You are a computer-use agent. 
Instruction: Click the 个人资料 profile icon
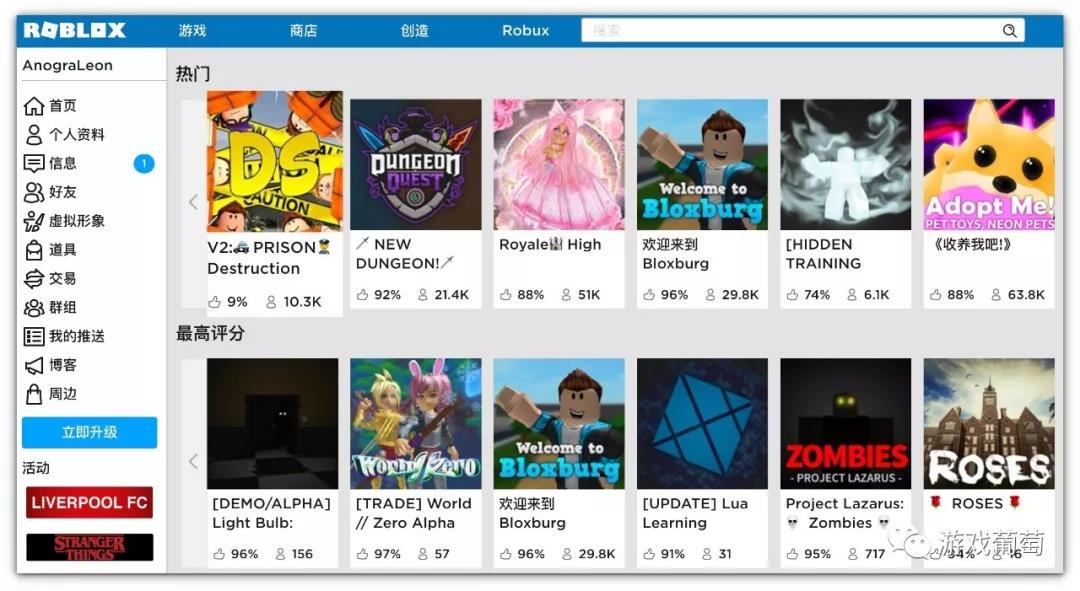click(x=34, y=134)
